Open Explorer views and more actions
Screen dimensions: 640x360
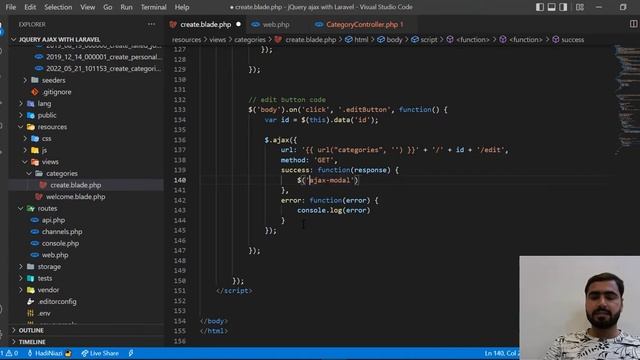(x=151, y=24)
